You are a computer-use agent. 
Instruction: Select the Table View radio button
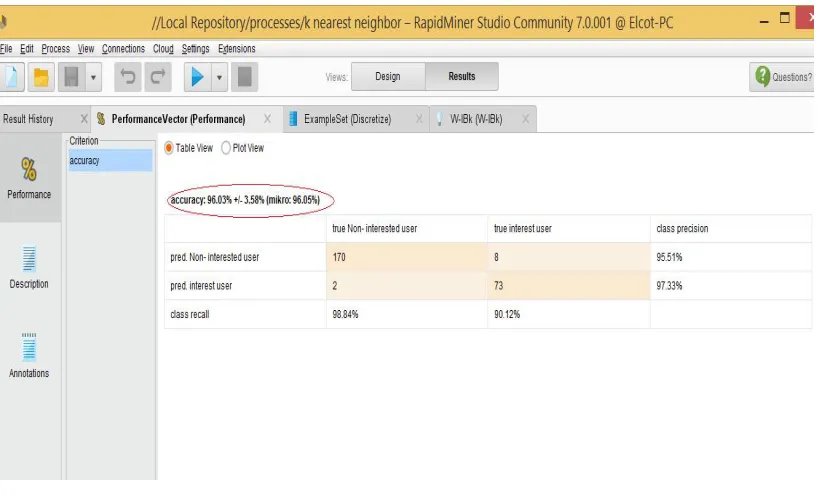[x=169, y=148]
